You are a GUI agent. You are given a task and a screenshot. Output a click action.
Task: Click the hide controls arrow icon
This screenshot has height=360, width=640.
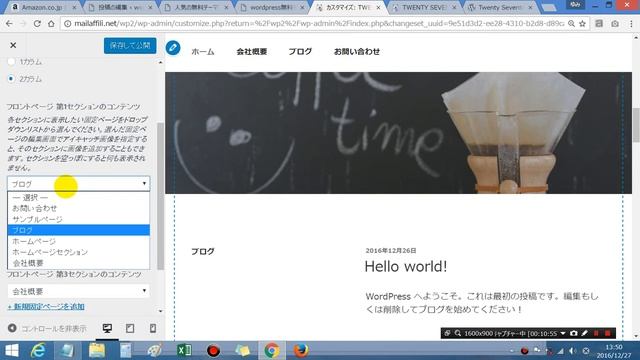click(12, 328)
